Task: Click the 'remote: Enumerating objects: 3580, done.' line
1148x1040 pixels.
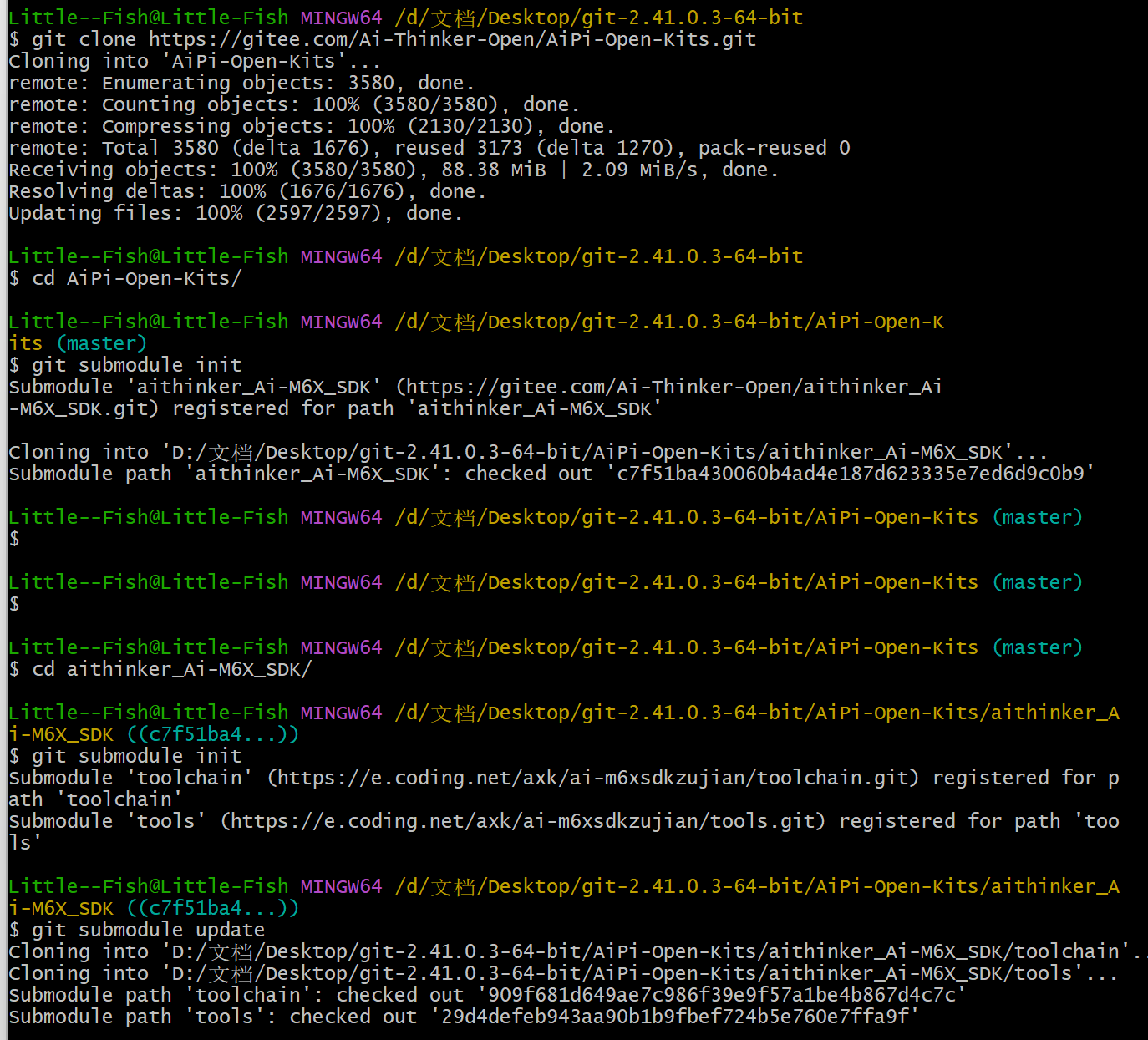Action: pyautogui.click(x=241, y=83)
